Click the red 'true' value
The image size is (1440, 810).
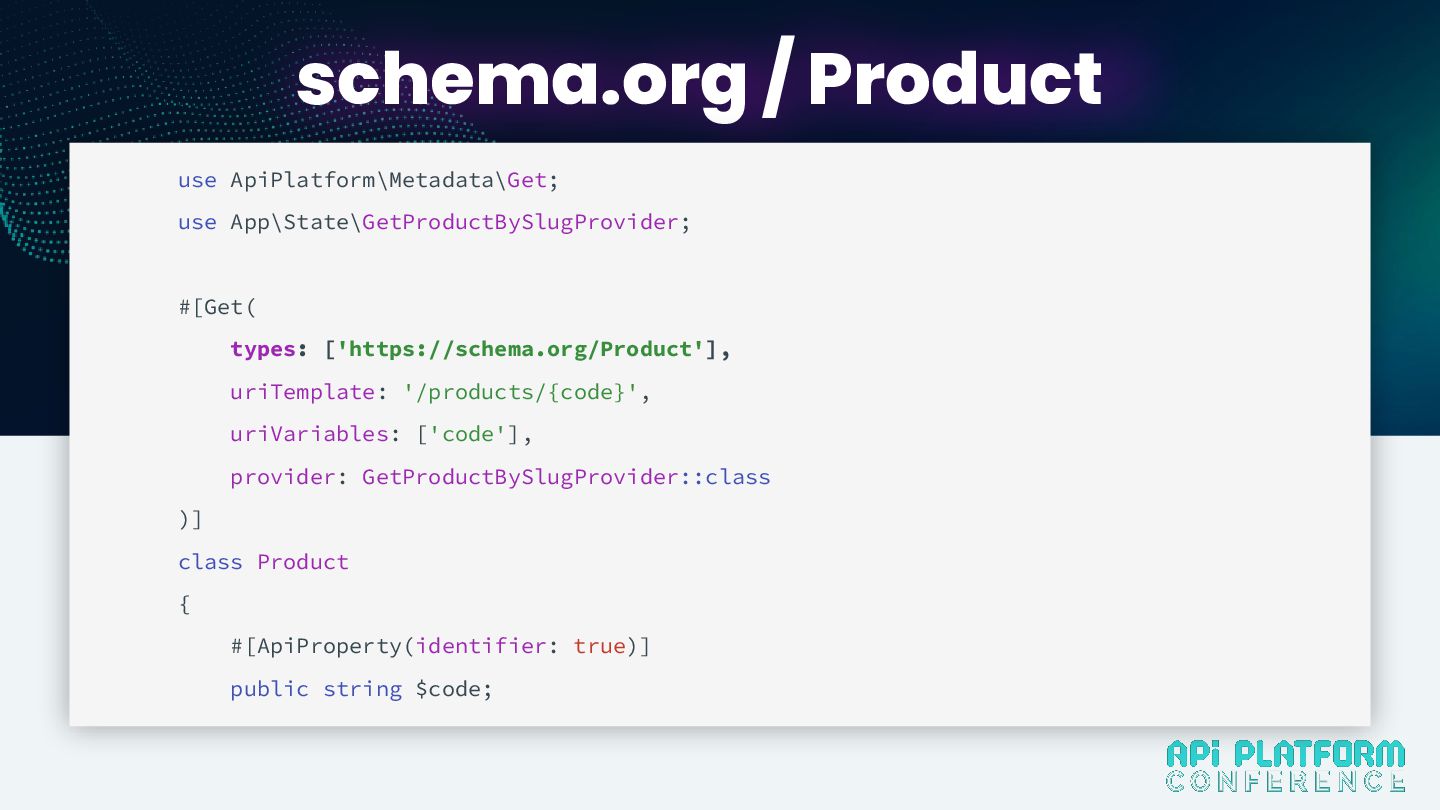[x=600, y=646]
